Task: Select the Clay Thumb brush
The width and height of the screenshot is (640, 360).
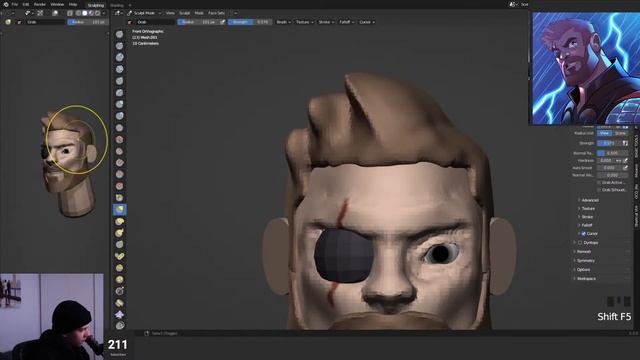Action: point(120,81)
